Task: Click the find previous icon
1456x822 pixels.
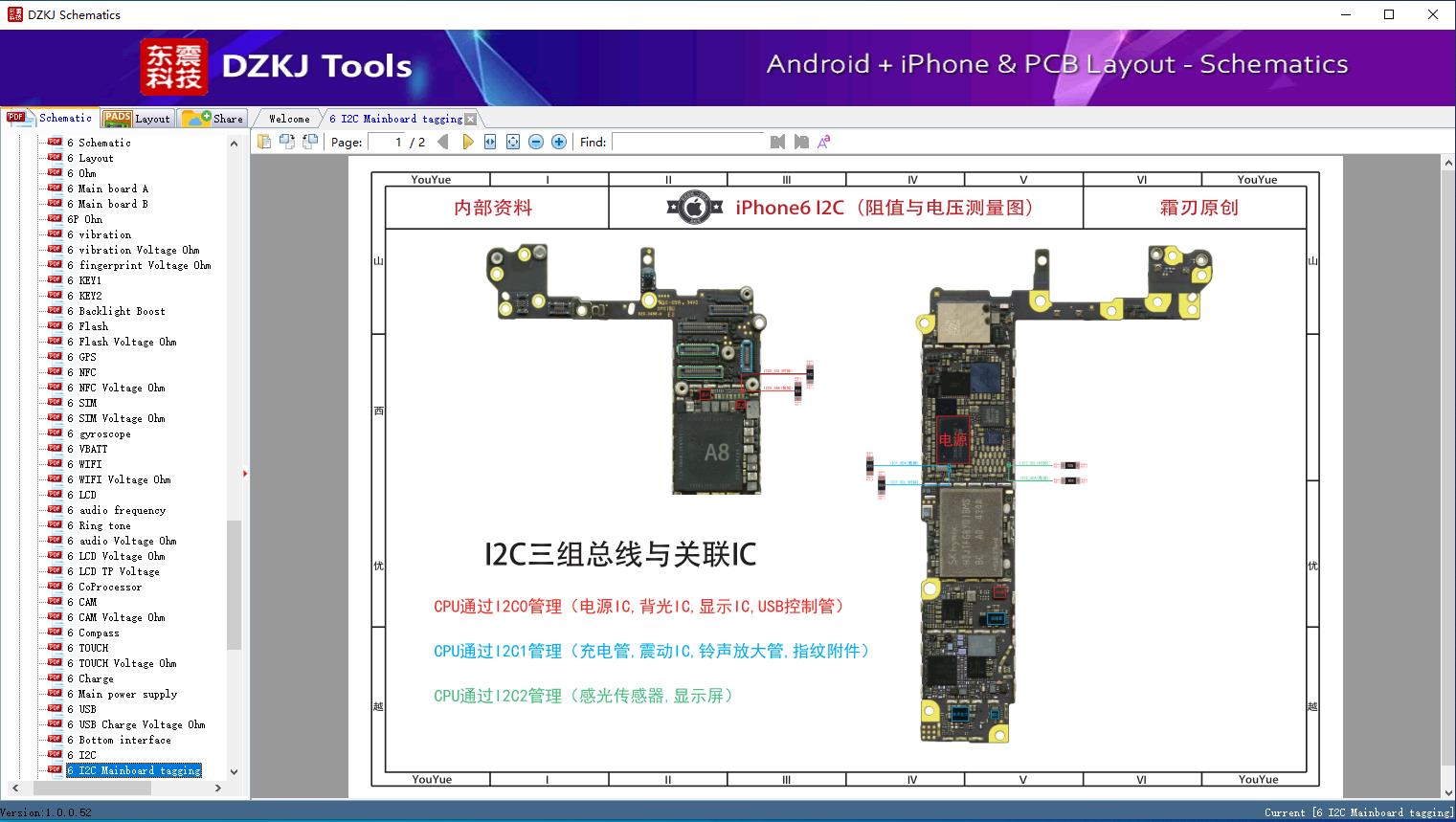Action: (x=777, y=142)
